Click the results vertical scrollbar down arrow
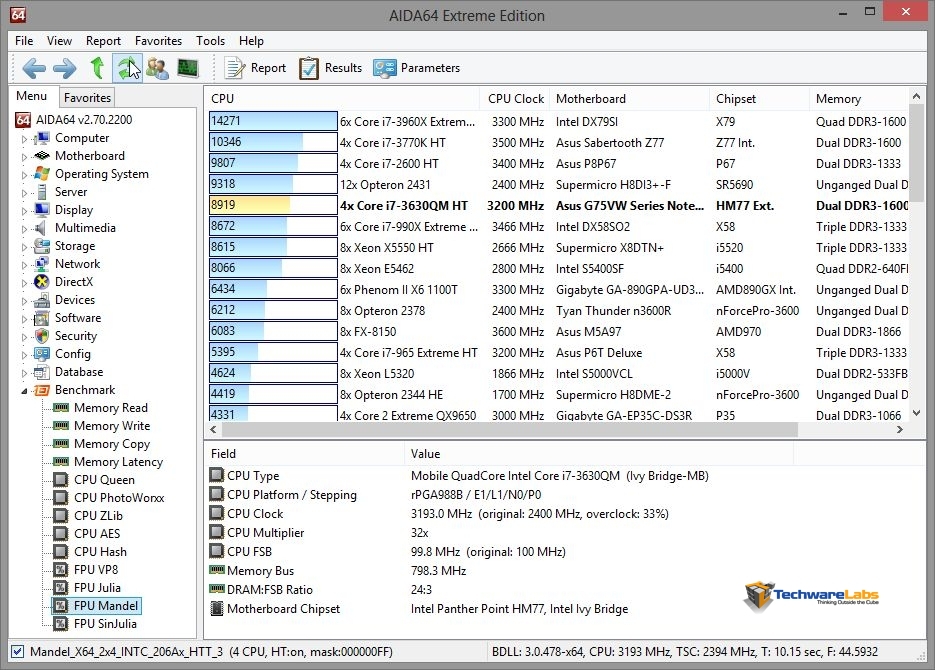 pyautogui.click(x=917, y=413)
